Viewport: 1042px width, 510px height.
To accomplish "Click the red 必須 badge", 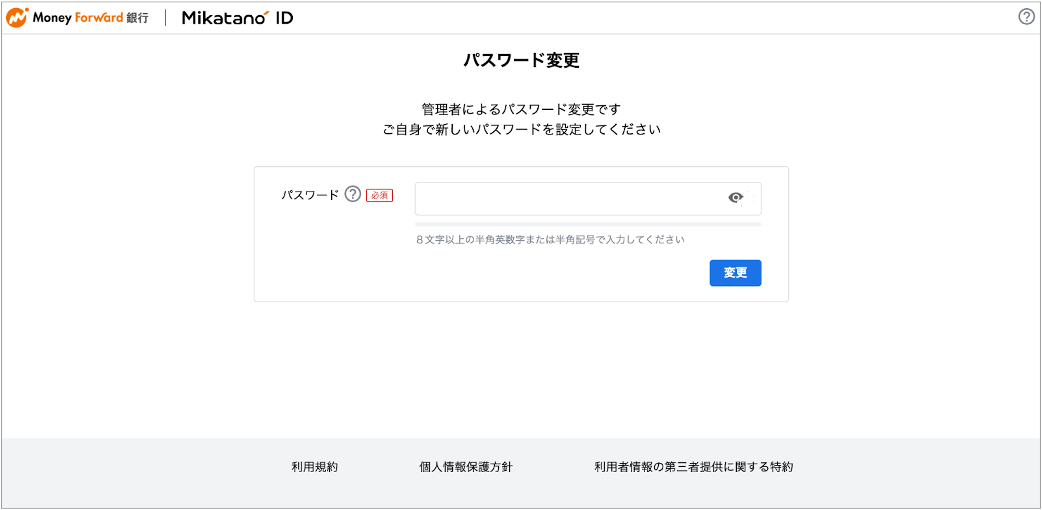I will pos(379,195).
